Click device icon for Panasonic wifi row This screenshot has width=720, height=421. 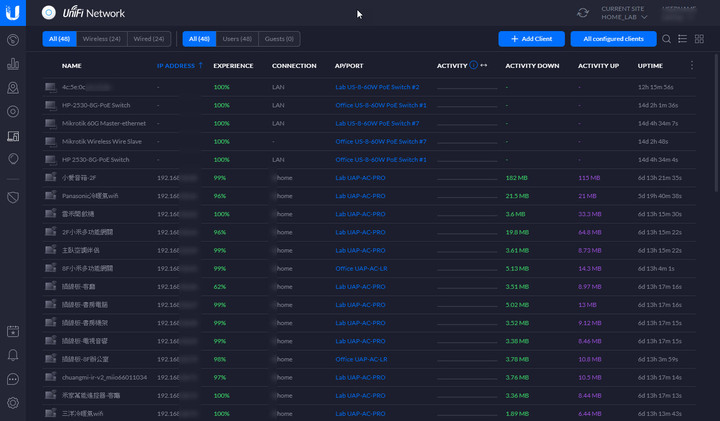click(51, 196)
